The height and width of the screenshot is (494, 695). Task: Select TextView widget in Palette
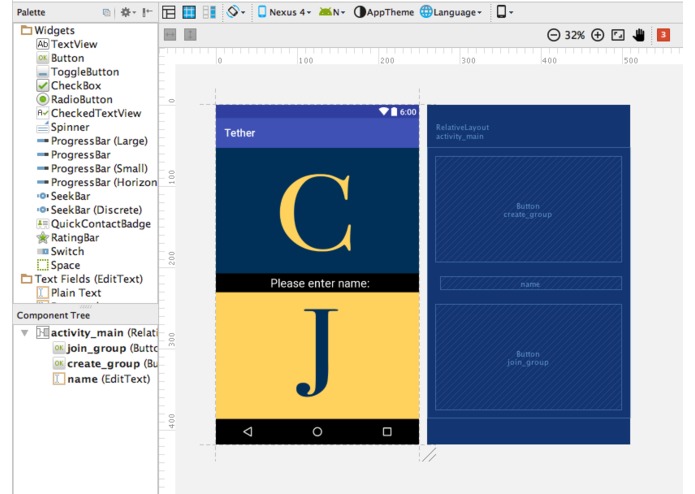66,44
